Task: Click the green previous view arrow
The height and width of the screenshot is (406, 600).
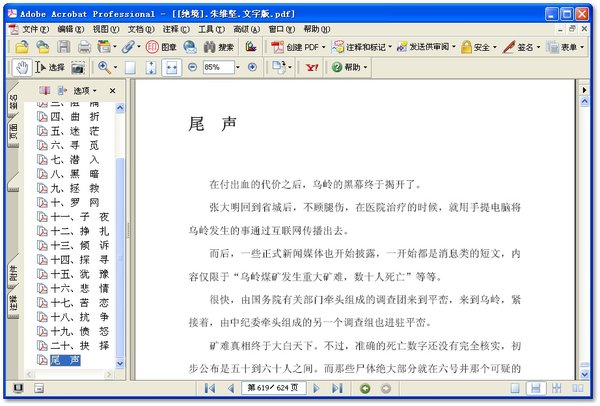Action: (365, 389)
